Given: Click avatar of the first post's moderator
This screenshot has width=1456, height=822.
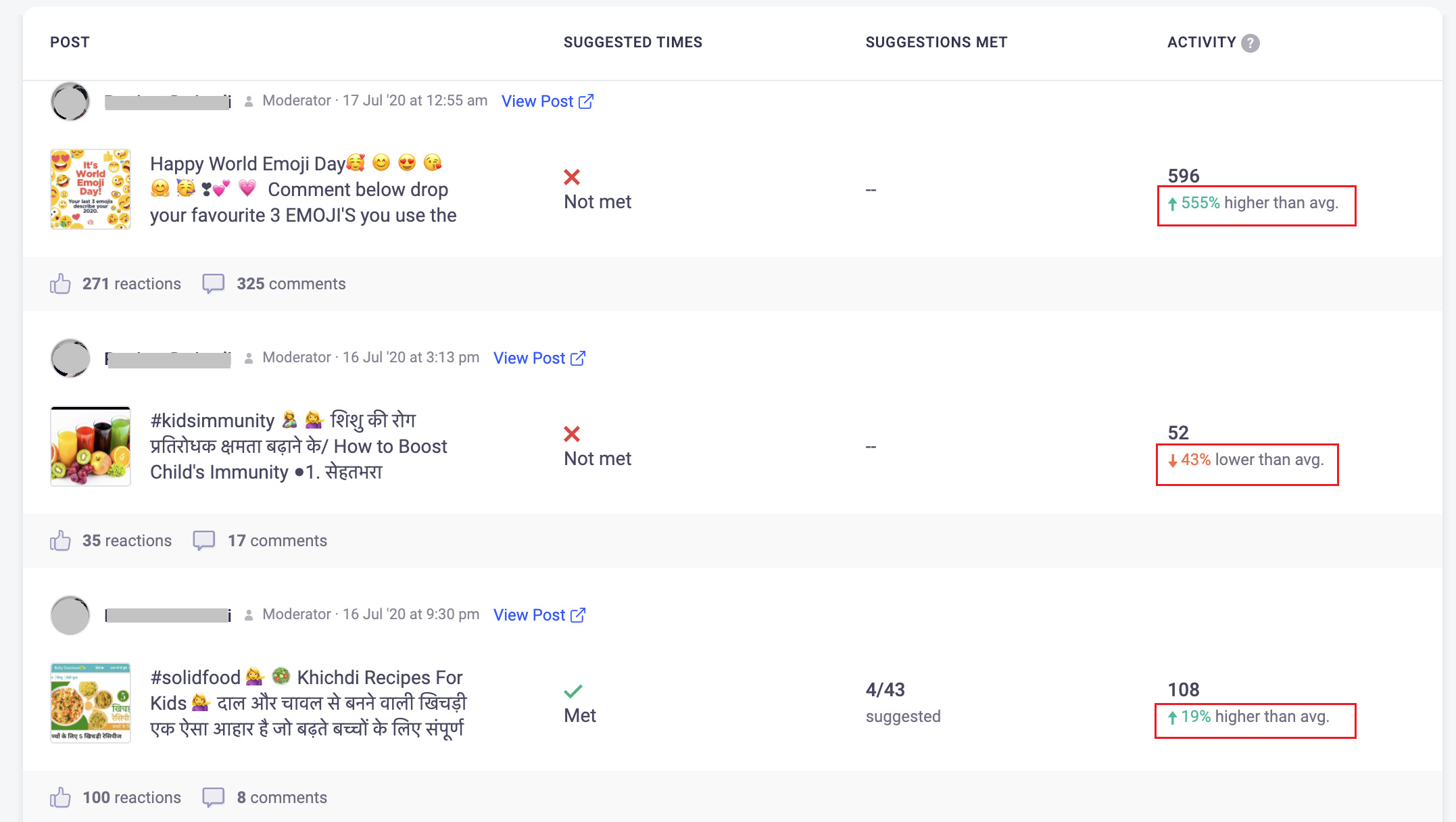Looking at the screenshot, I should pos(70,101).
